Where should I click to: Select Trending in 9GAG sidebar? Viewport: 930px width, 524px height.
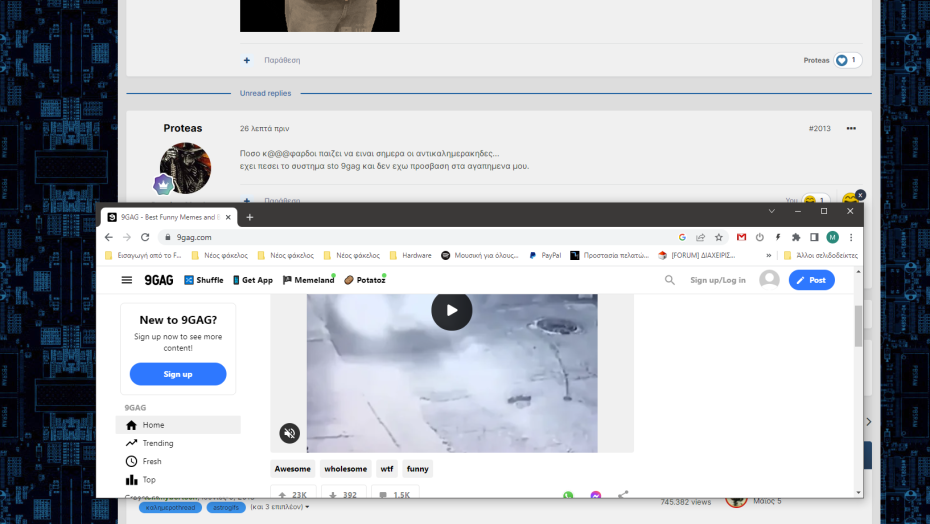coord(178,443)
